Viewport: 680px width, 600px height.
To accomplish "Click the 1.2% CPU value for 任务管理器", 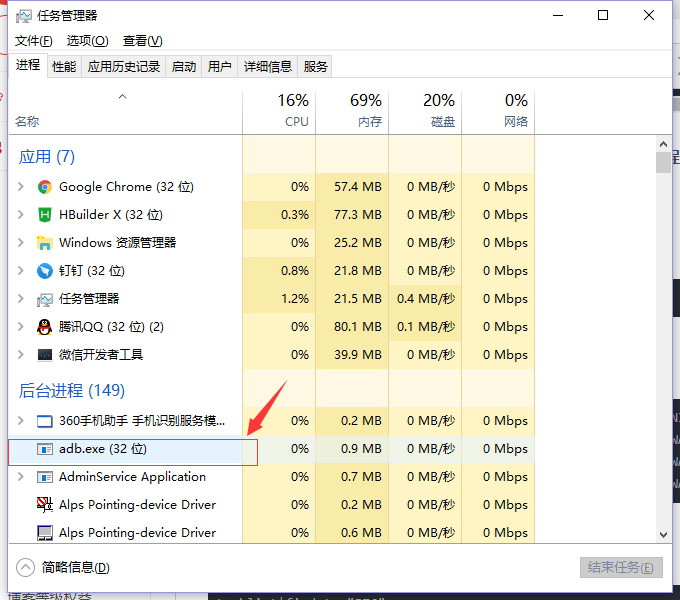I will 295,299.
